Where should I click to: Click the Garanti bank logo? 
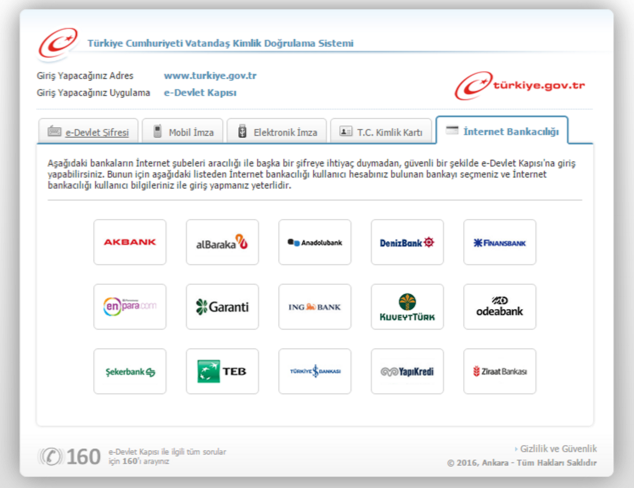[222, 307]
